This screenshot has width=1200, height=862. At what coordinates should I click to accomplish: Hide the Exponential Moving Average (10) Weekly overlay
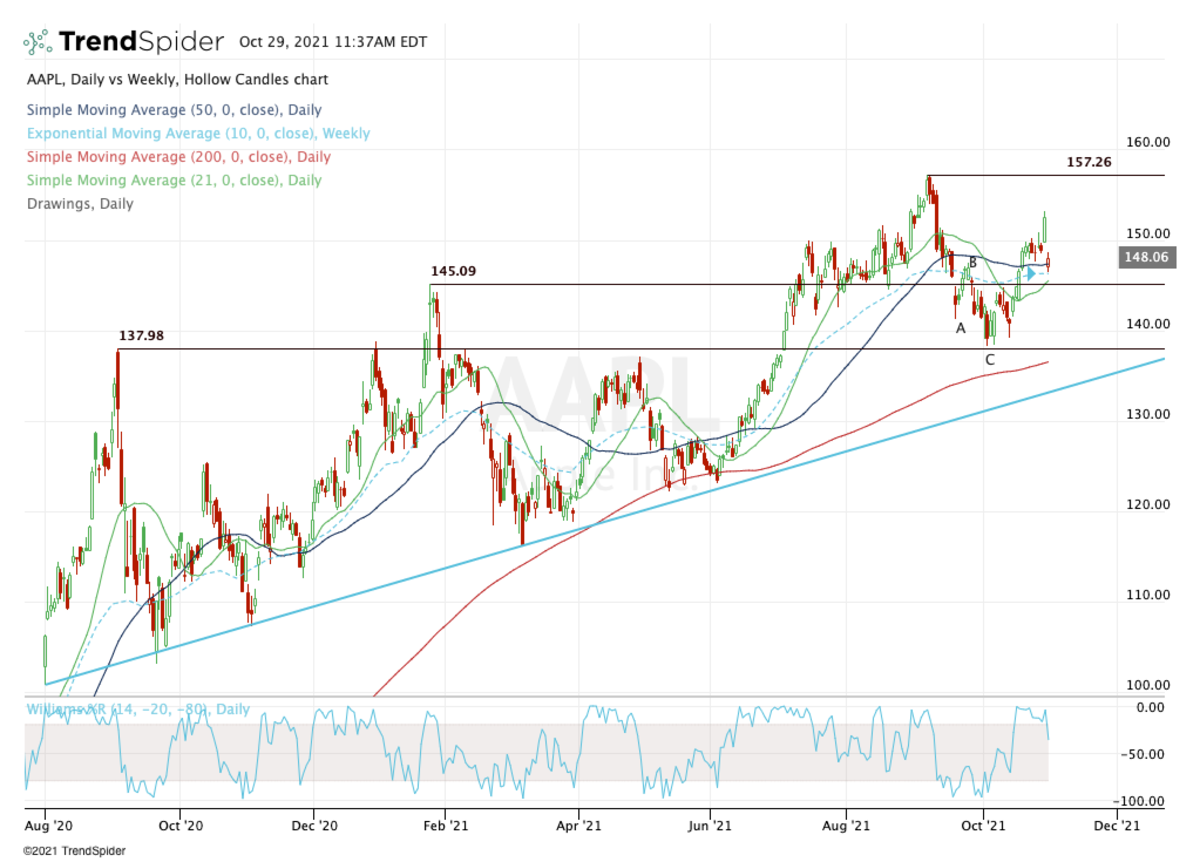click(186, 133)
